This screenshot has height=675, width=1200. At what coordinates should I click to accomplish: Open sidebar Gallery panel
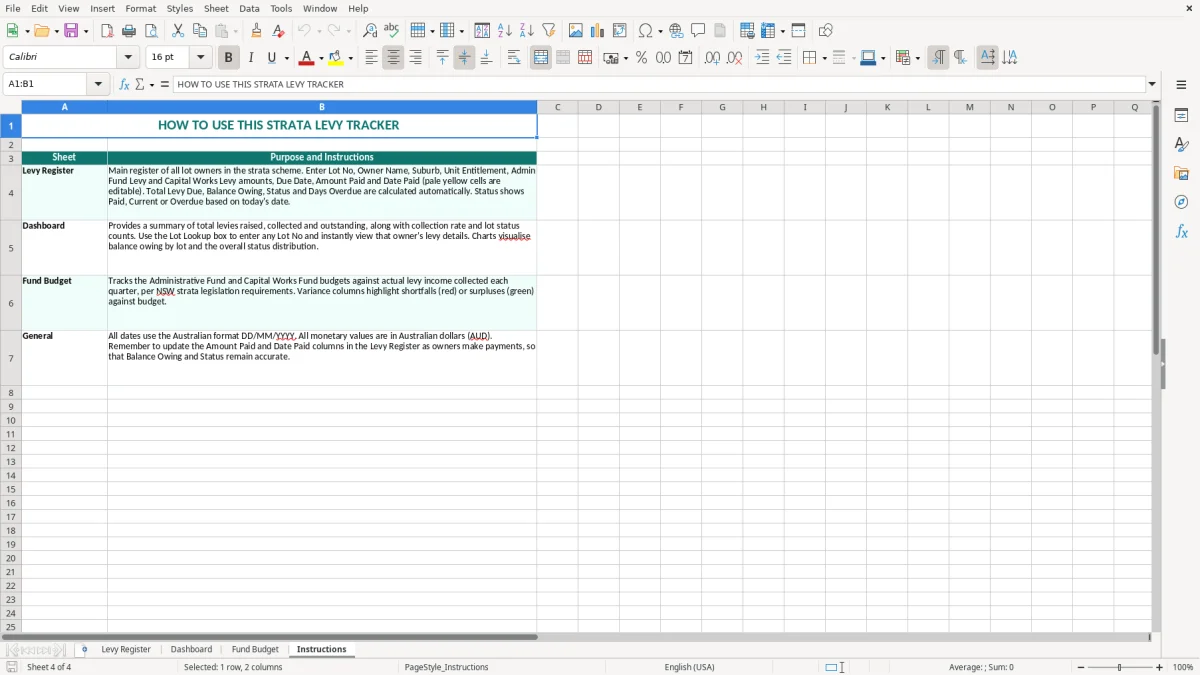pyautogui.click(x=1181, y=173)
